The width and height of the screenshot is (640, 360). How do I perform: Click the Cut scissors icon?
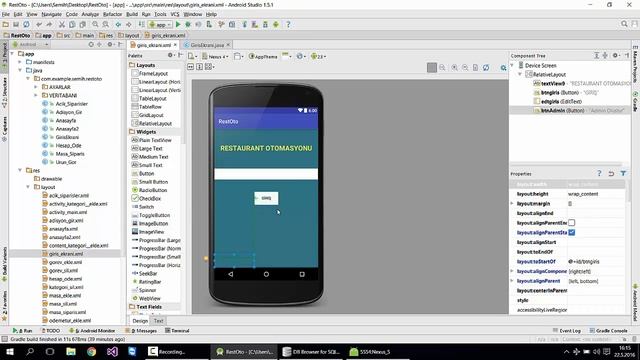pos(62,24)
